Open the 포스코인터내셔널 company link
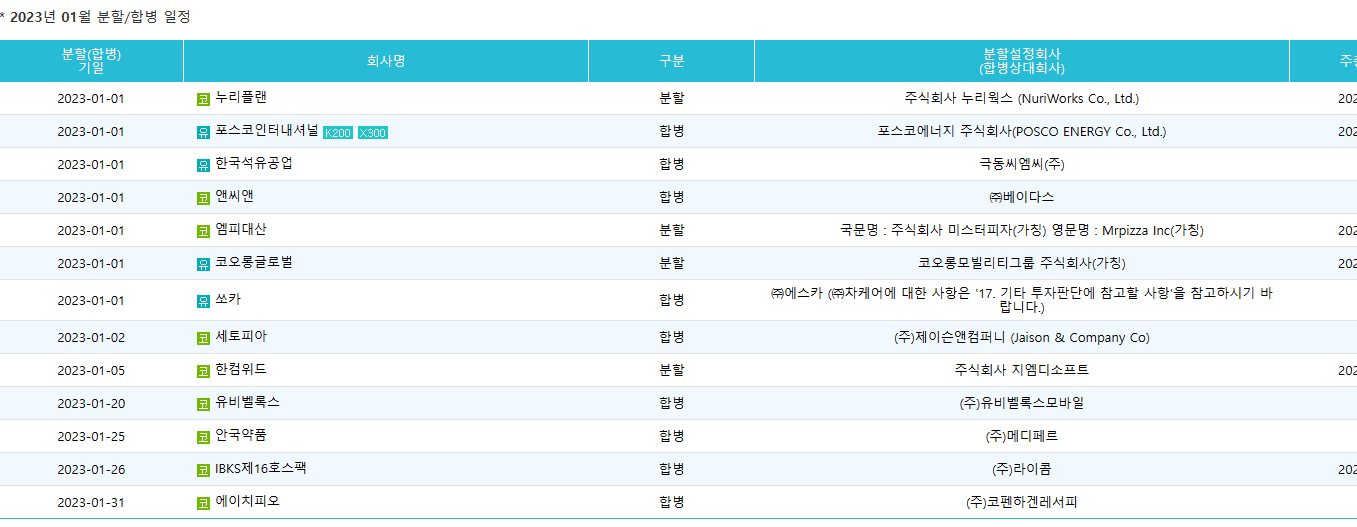 coord(267,131)
